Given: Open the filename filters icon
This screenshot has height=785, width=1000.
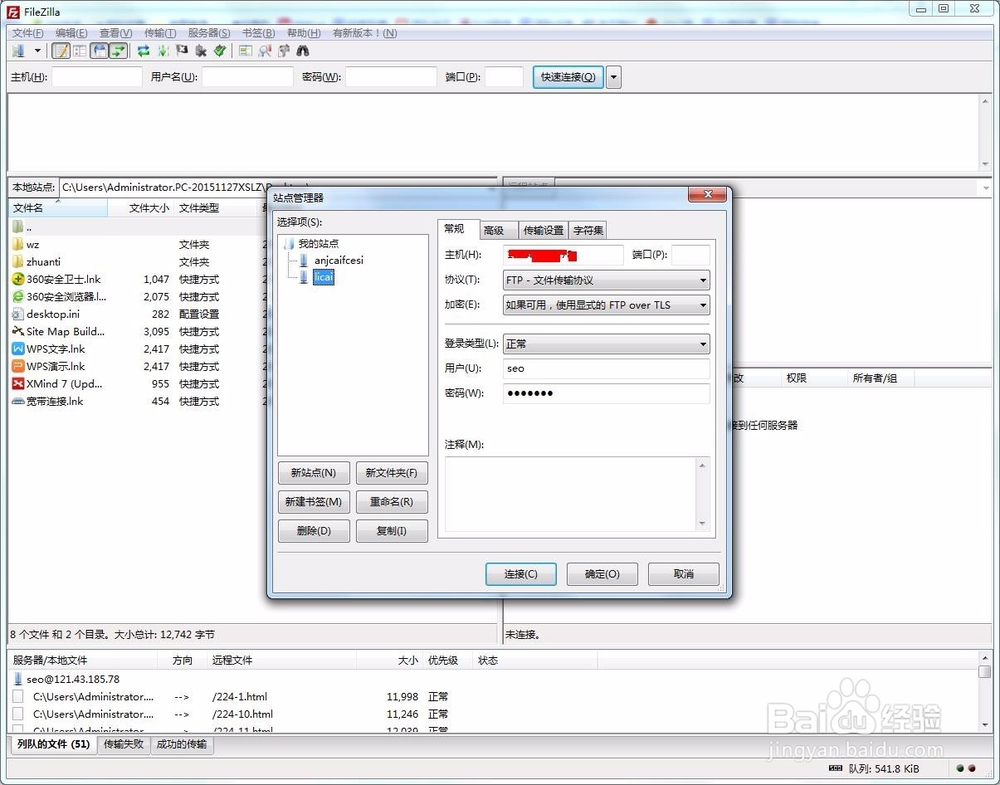Looking at the screenshot, I should point(246,50).
